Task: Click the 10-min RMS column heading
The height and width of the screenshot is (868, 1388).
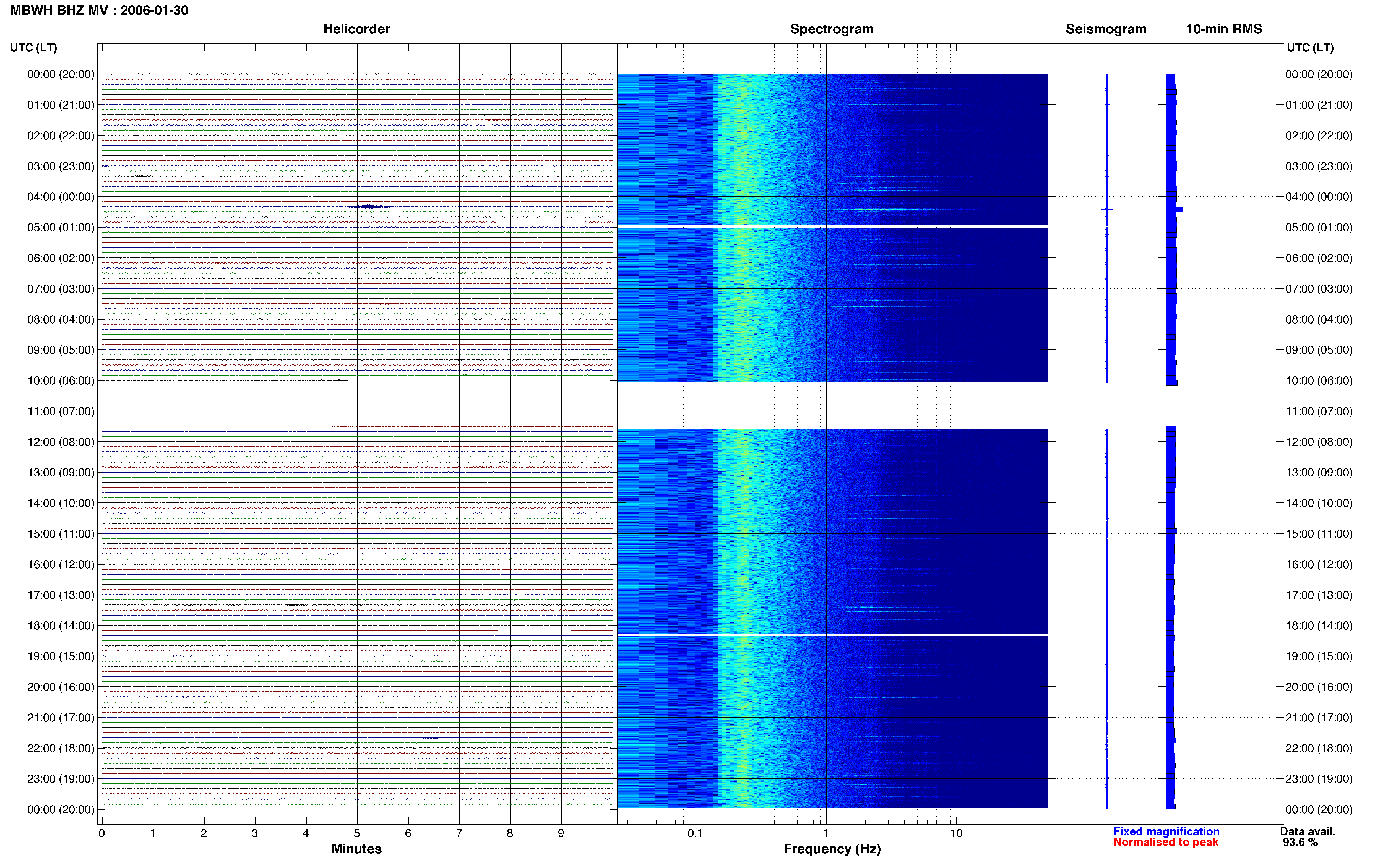Action: coord(1224,29)
